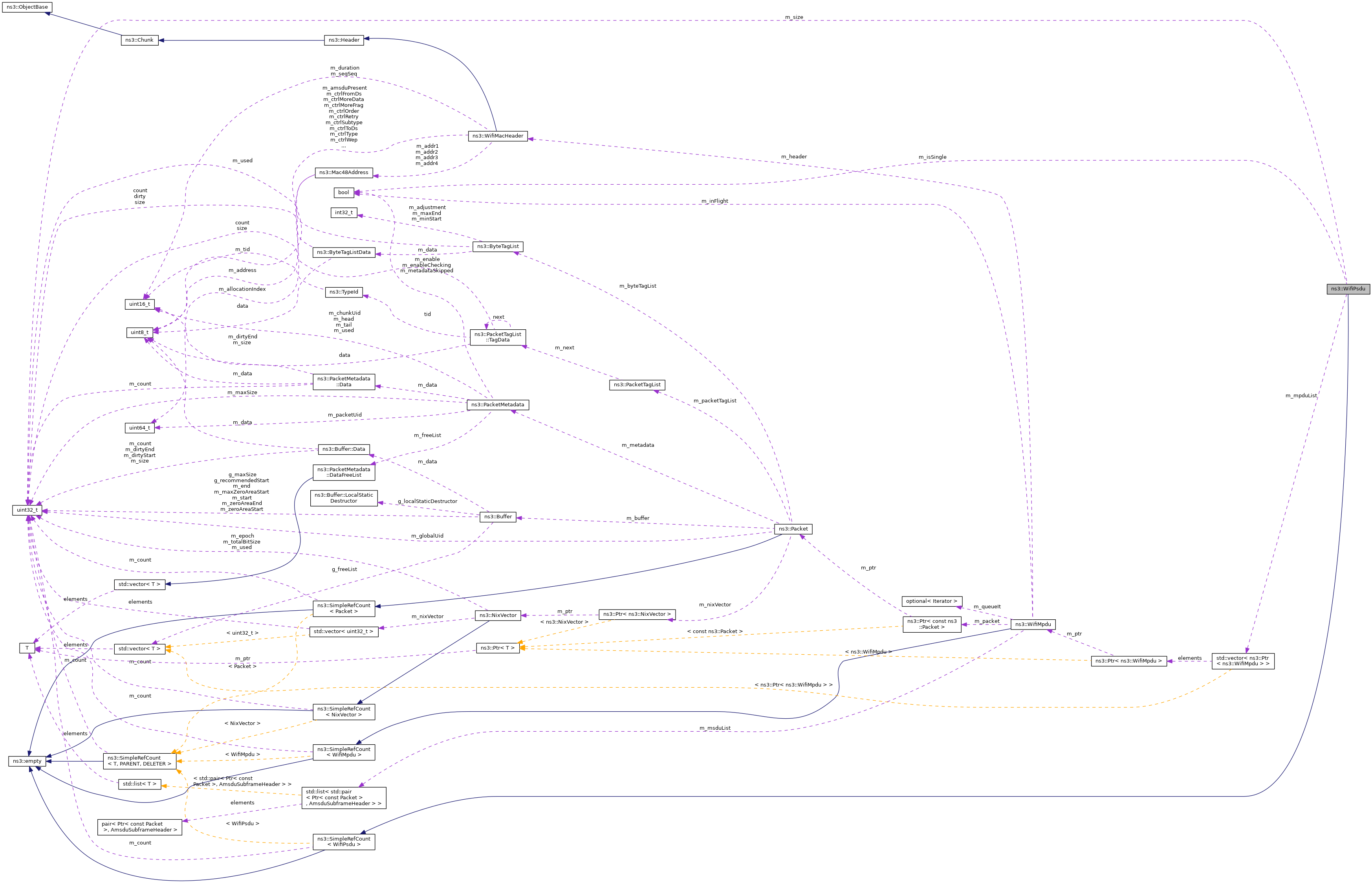
Task: Open ns3::SimpleRefCount< WifiMpdu > node
Action: coord(344,752)
